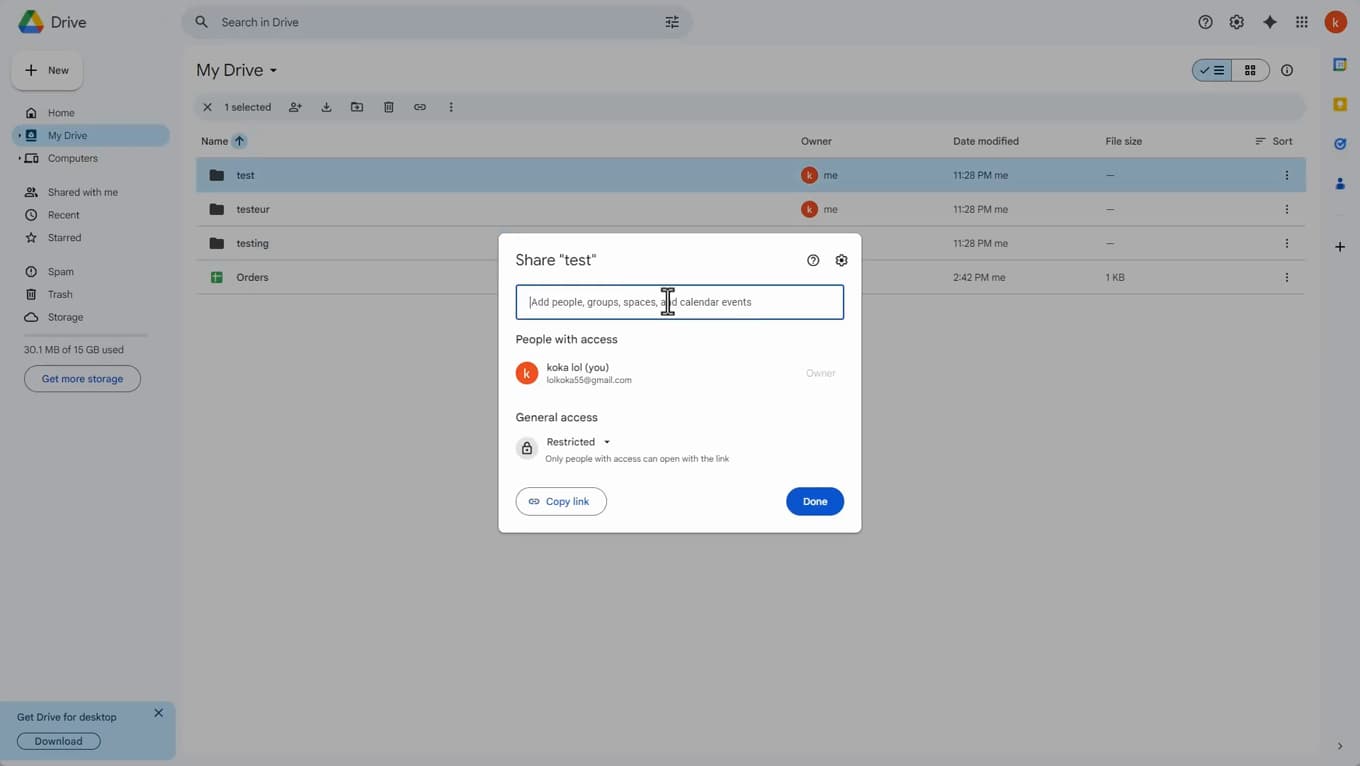Reverse sort direction arrow
The height and width of the screenshot is (766, 1360).
239,141
